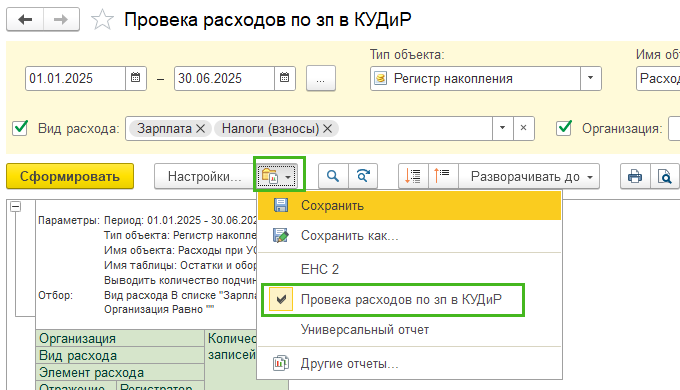680x390 pixels.
Task: Go forward with the right arrow button
Action: tap(61, 20)
